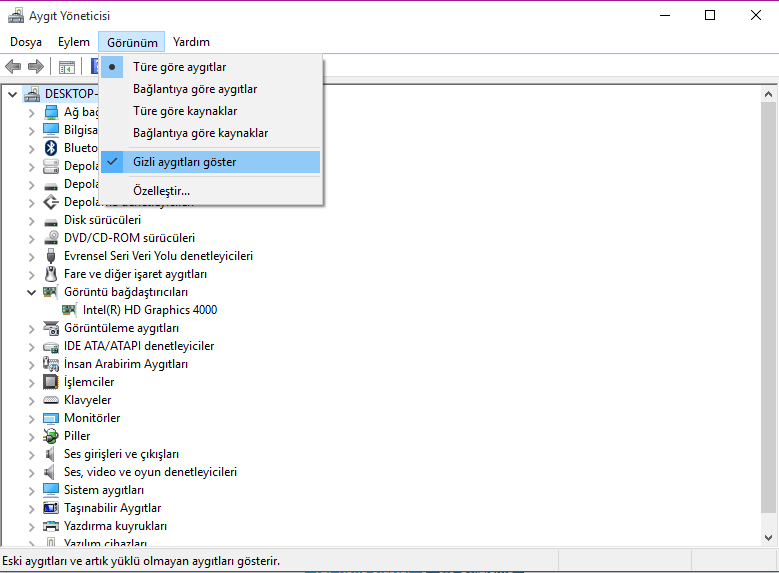
Task: Close the Görünüm menu
Action: tap(132, 42)
